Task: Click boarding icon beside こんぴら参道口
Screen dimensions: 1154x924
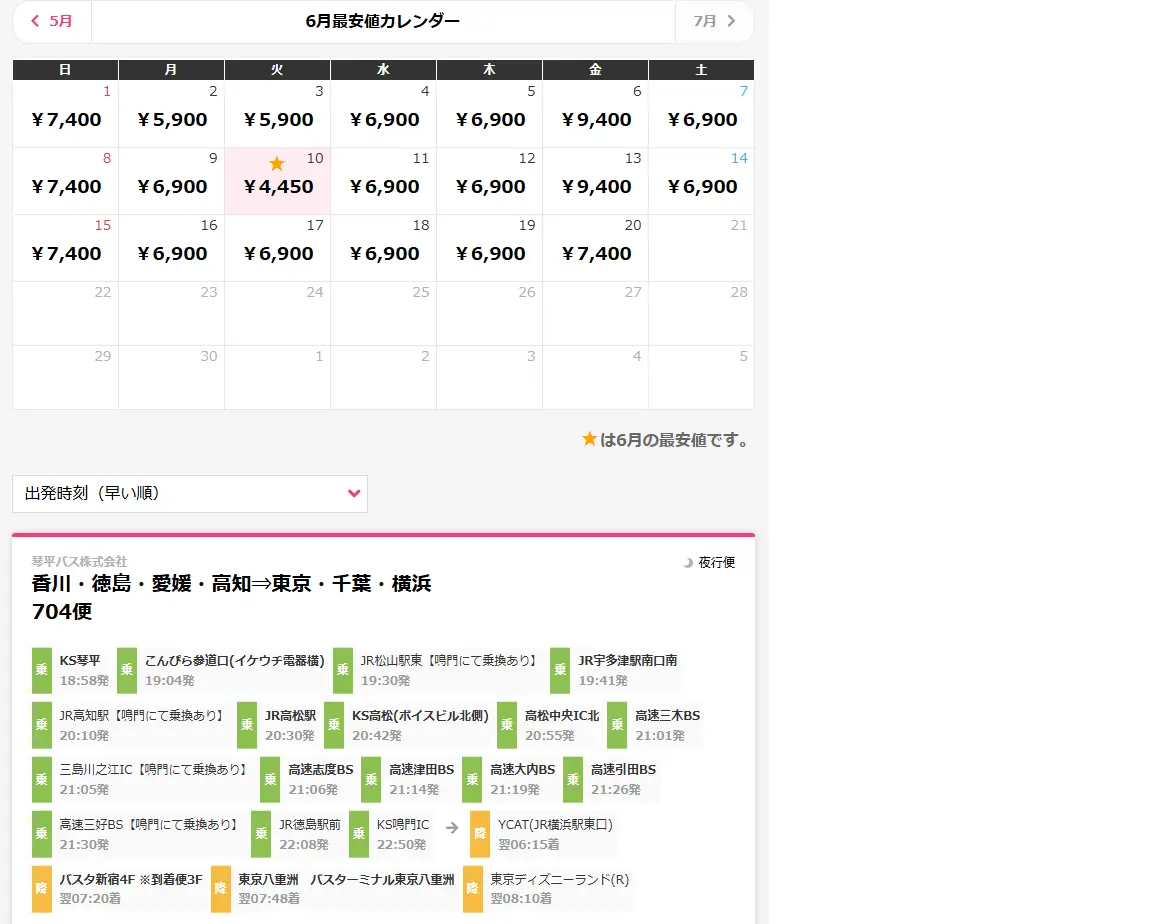Action: [127, 670]
